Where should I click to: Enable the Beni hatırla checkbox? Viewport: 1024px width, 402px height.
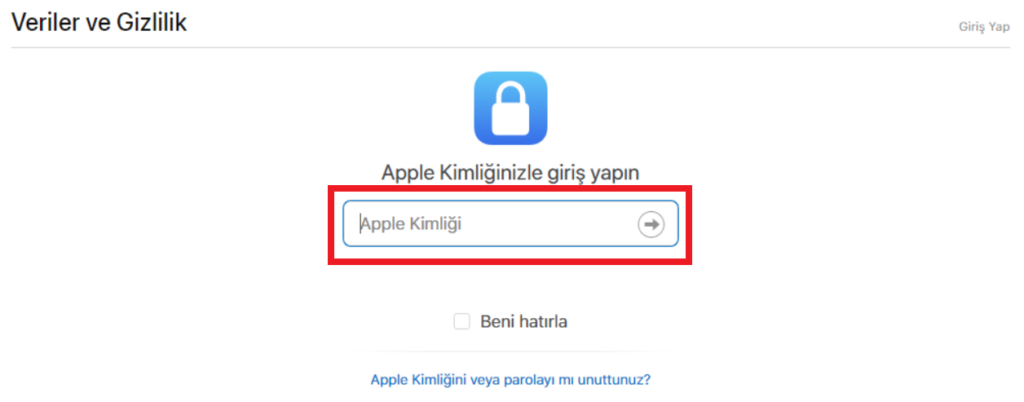click(462, 322)
